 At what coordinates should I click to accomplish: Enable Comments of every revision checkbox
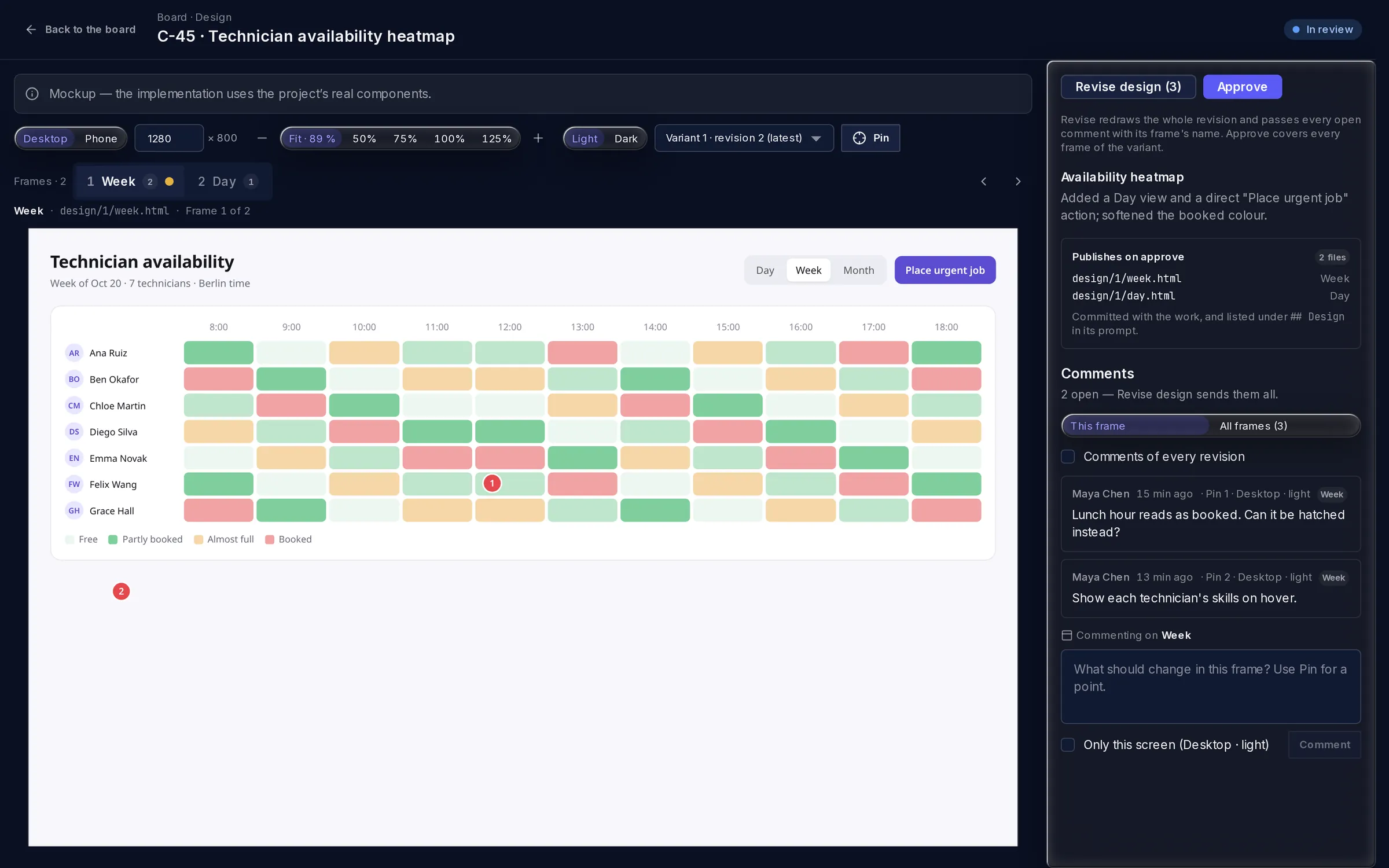1068,457
